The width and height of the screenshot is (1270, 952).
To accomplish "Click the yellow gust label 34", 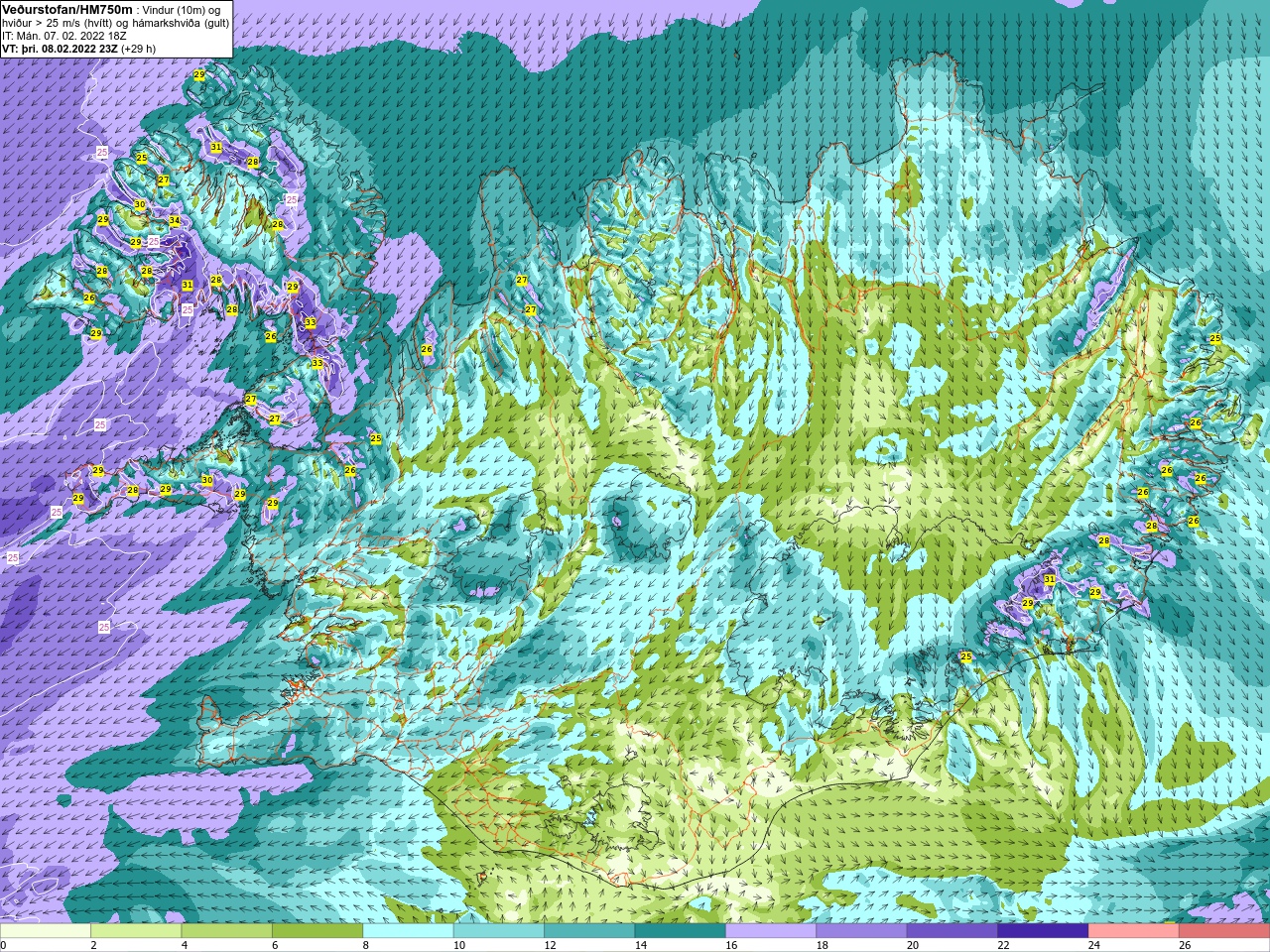I will point(175,221).
